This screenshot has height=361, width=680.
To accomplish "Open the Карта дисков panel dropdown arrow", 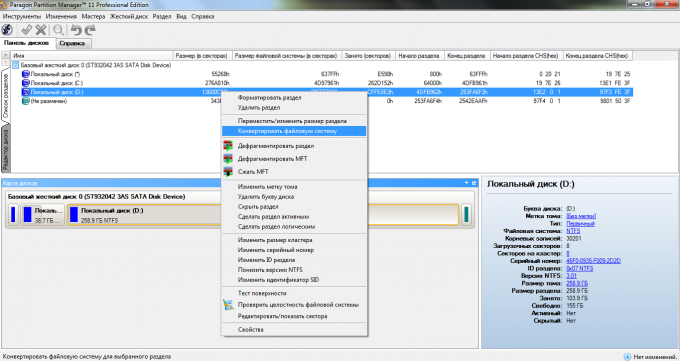I will pos(467,183).
